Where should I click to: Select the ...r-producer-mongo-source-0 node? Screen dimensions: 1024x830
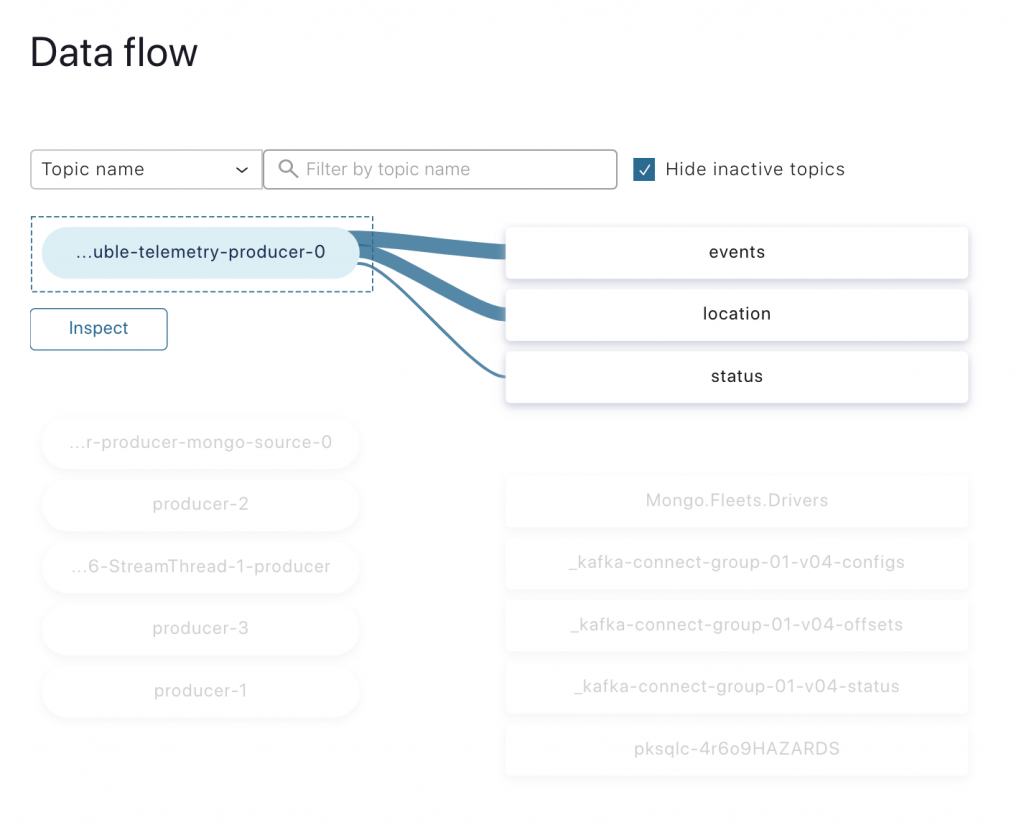point(200,442)
